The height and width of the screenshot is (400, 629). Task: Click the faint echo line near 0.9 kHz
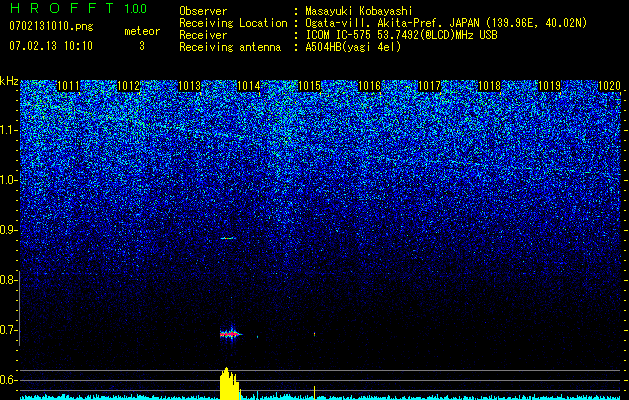[227, 238]
